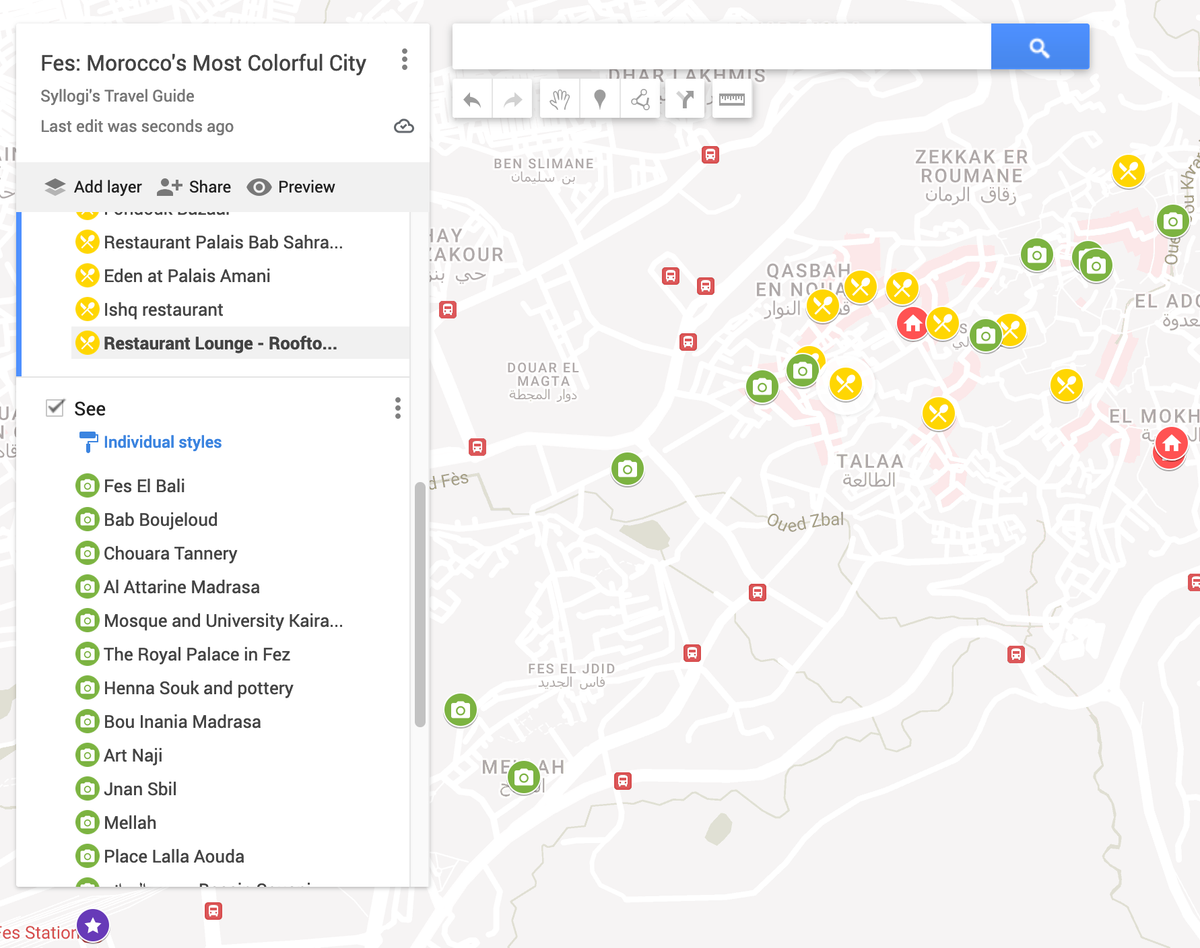The height and width of the screenshot is (948, 1200).
Task: Click the cloud save status icon
Action: tap(404, 126)
